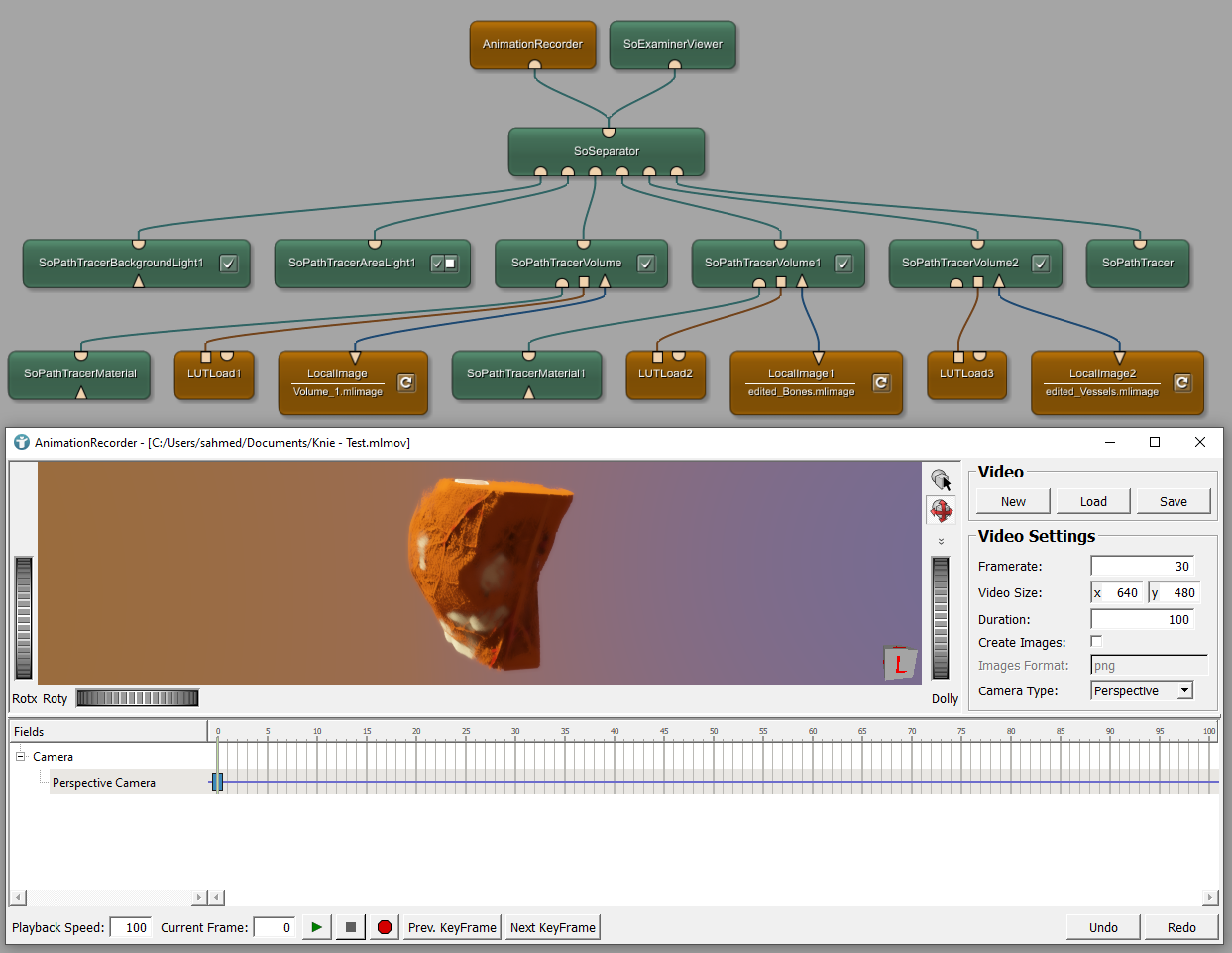Toggle the SoPathTracerBackgroundLight1 checkbox
The width and height of the screenshot is (1232, 953).
pyautogui.click(x=228, y=264)
